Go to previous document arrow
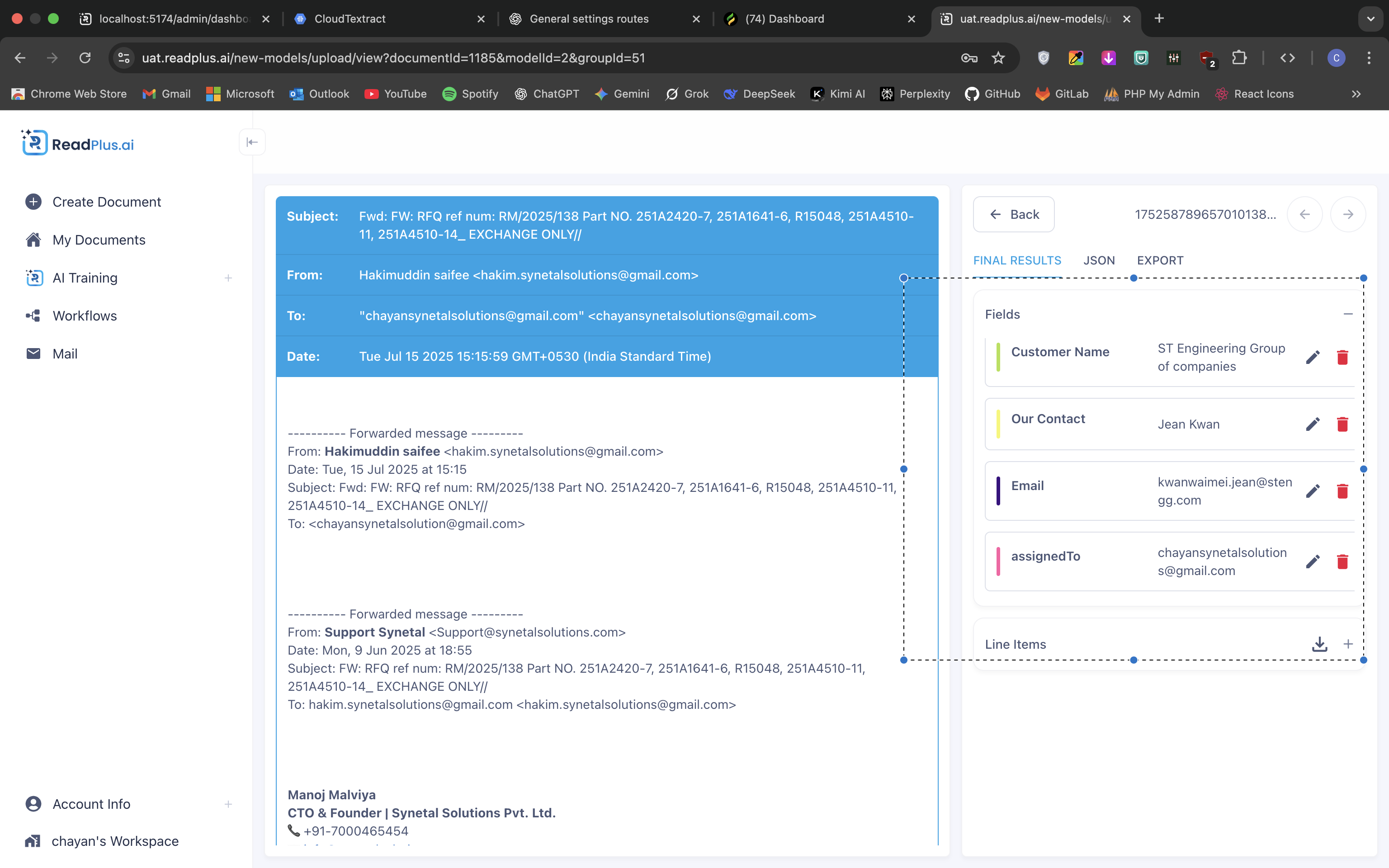The image size is (1389, 868). [1304, 214]
